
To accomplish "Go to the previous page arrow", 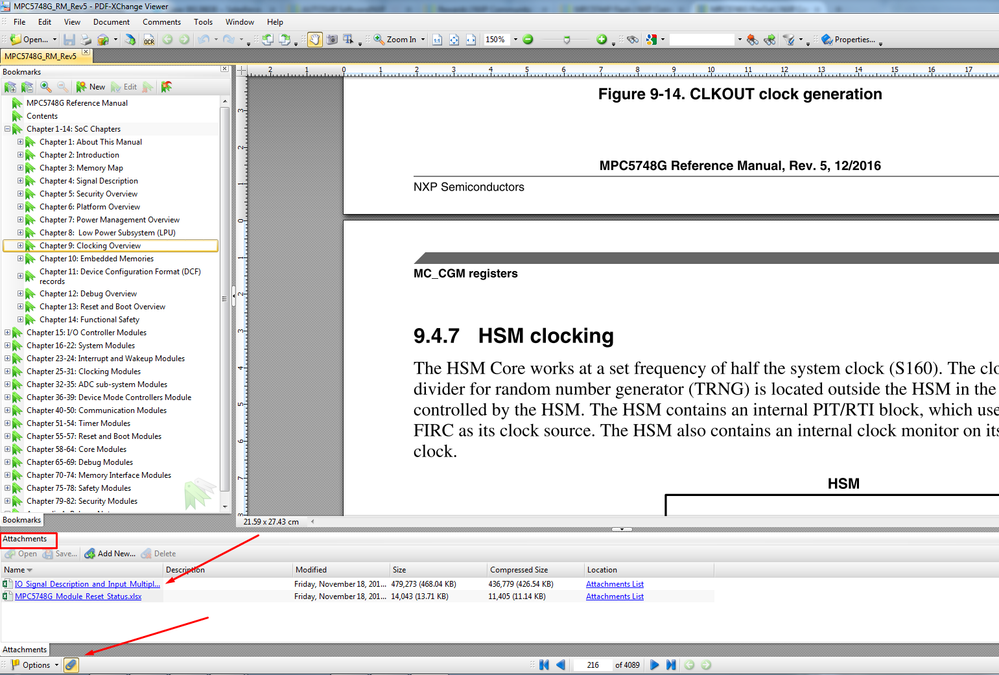I will coord(560,665).
